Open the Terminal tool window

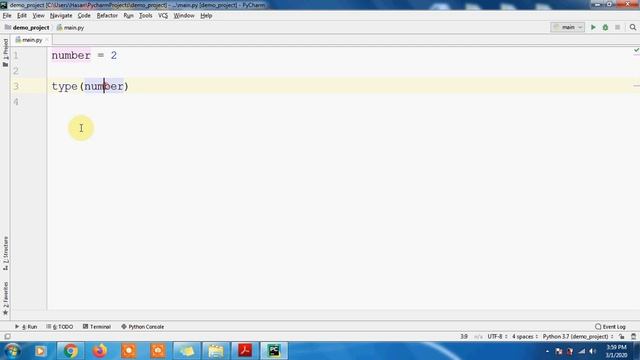point(97,327)
